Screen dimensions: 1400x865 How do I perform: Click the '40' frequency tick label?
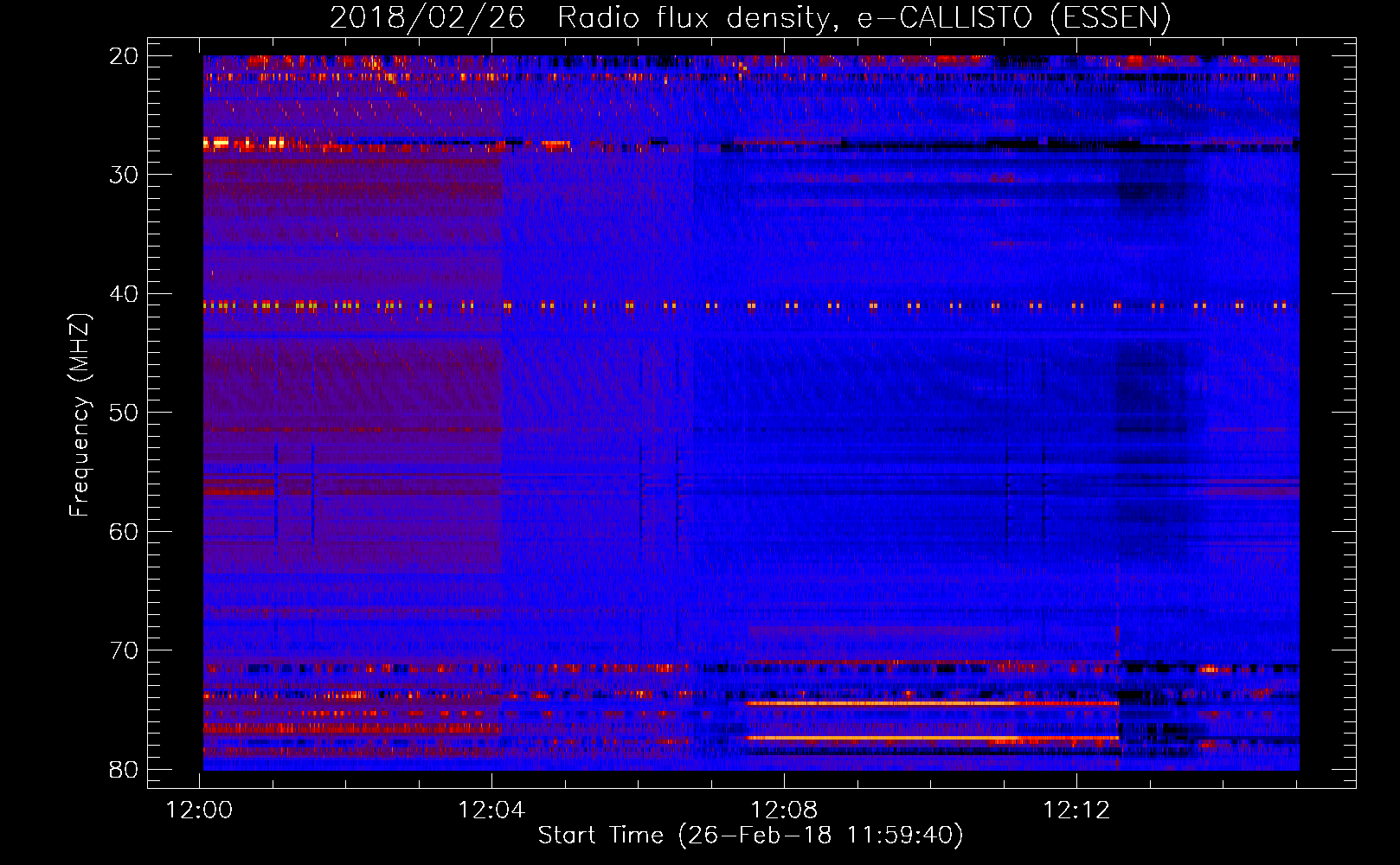pos(124,294)
